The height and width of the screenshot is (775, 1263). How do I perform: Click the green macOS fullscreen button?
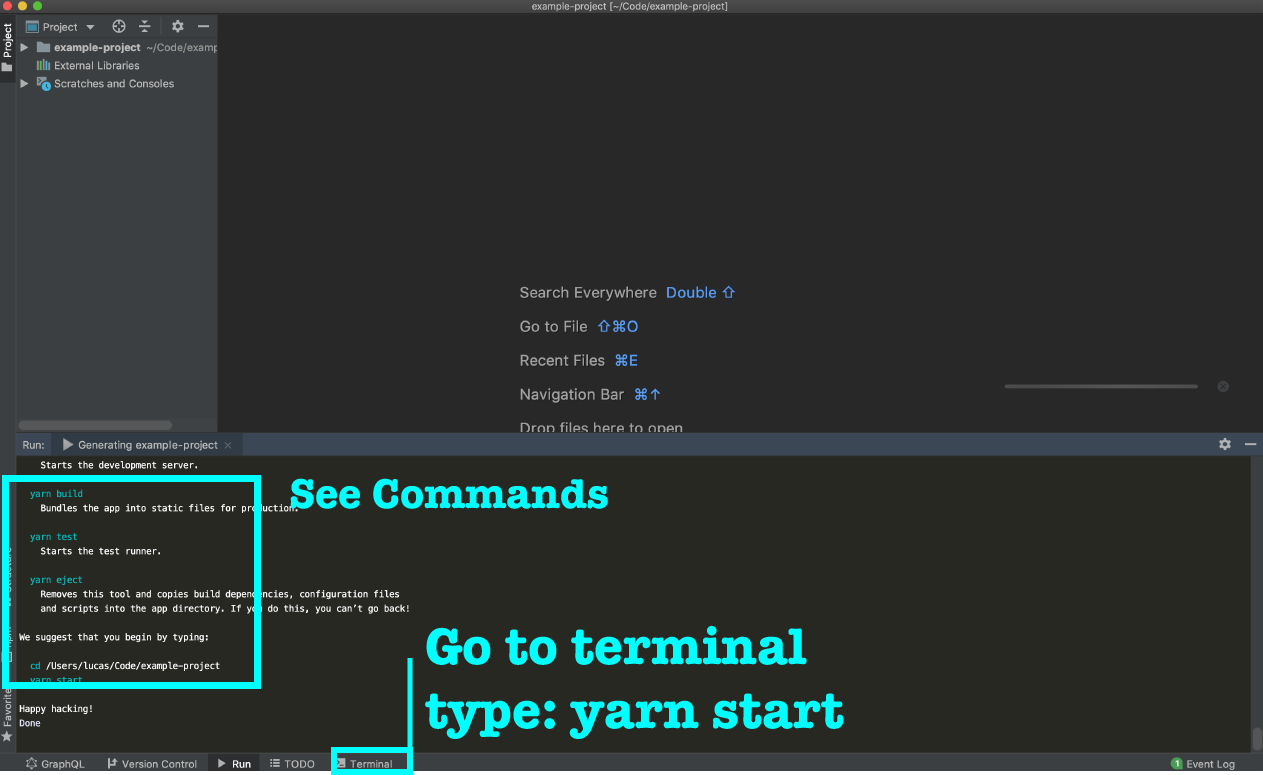[x=38, y=6]
